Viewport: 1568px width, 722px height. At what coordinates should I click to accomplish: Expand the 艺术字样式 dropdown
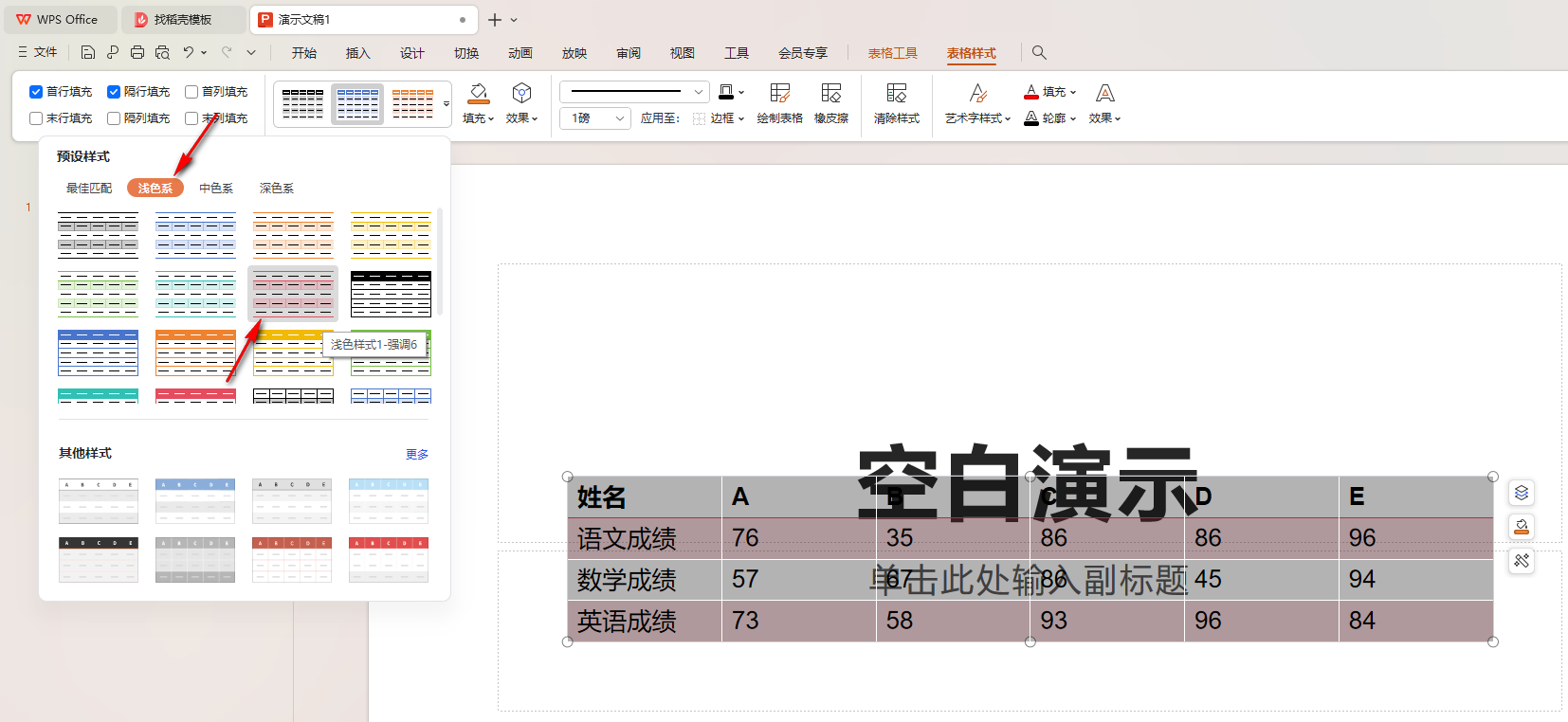click(977, 118)
